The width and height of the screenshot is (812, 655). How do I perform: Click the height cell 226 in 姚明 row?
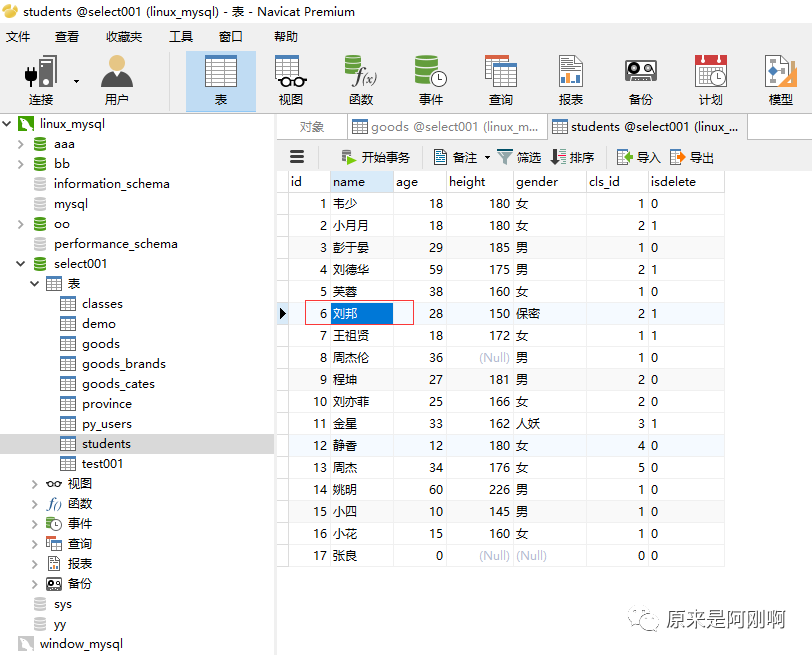click(480, 490)
